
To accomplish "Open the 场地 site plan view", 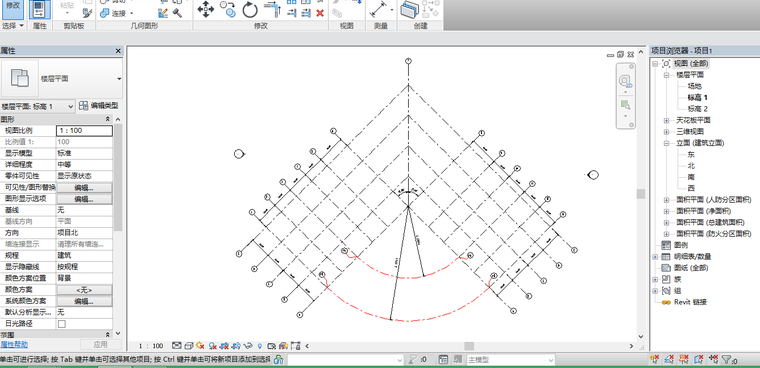I will pos(695,86).
